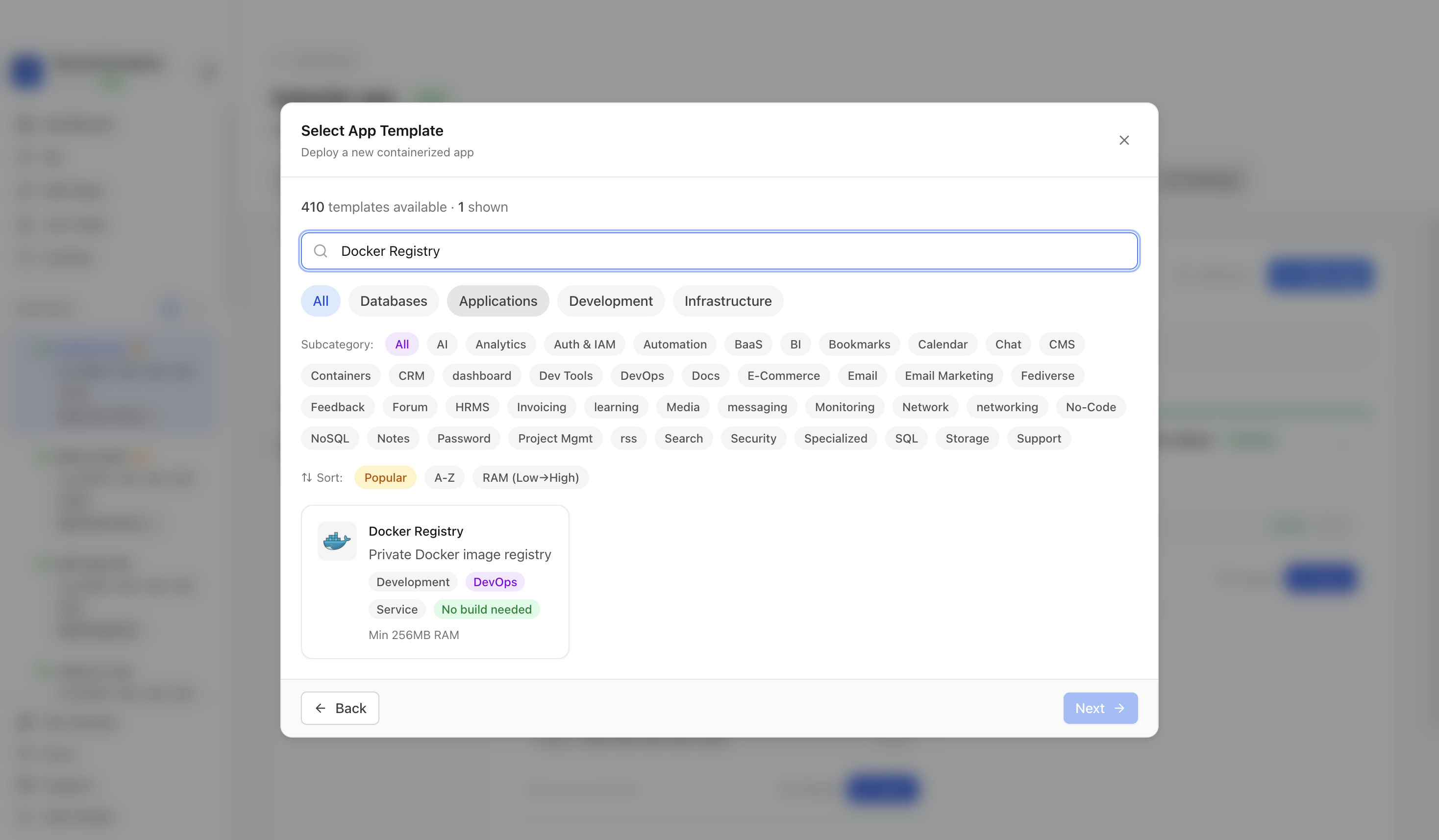Filter by Network subcategory chip
1439x840 pixels.
925,407
